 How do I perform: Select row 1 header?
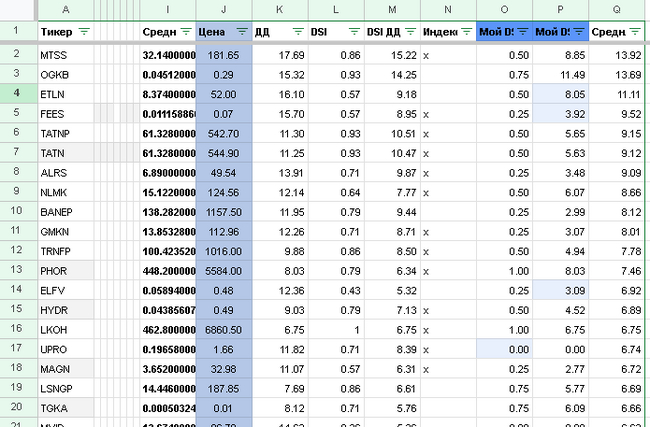18,31
